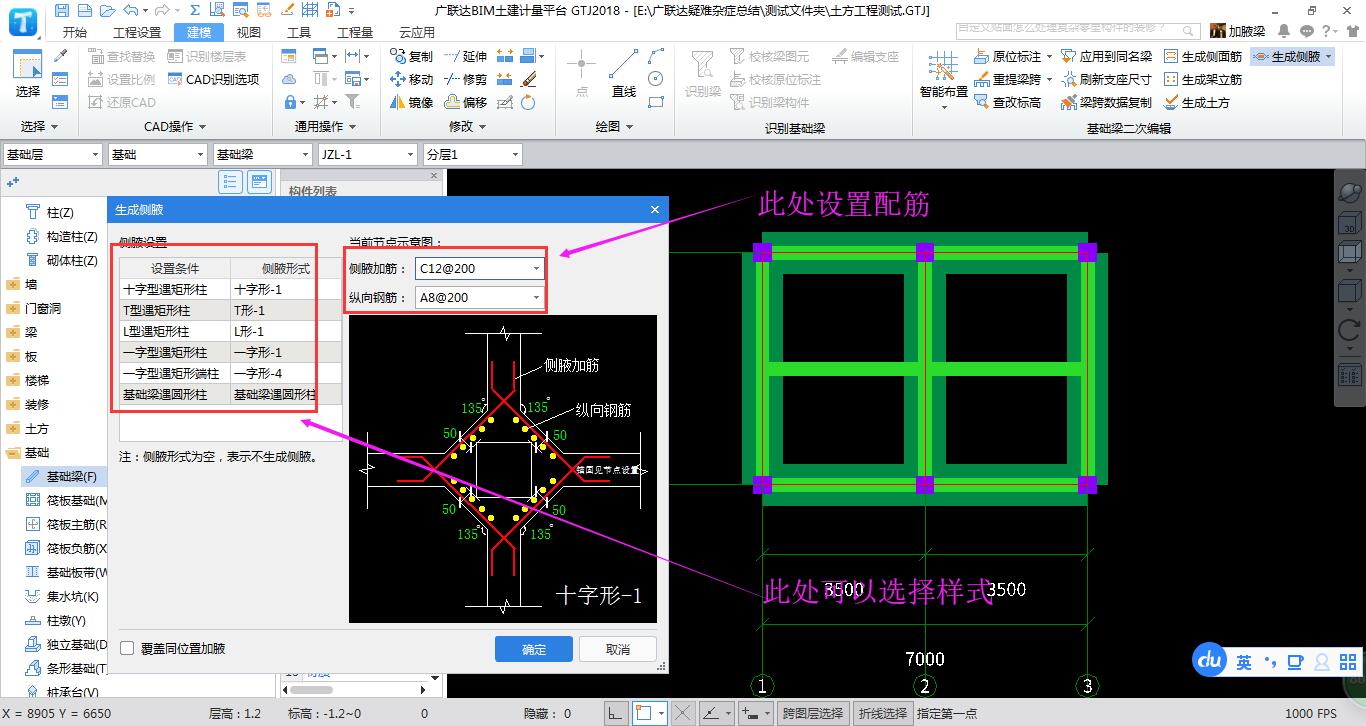
Task: Select the circle drawing tool icon
Action: tap(656, 79)
